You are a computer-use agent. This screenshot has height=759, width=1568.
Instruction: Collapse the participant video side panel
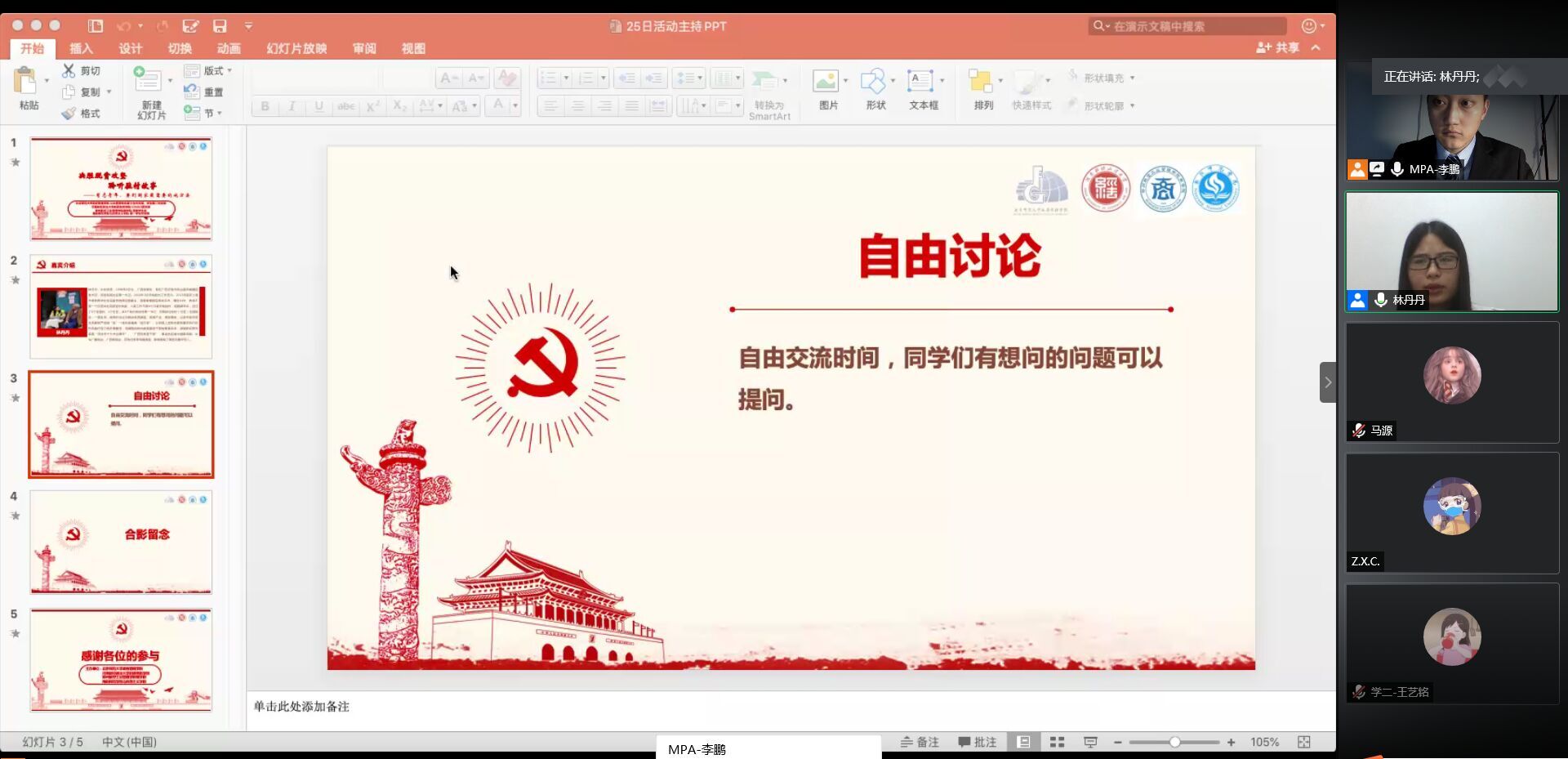1327,382
